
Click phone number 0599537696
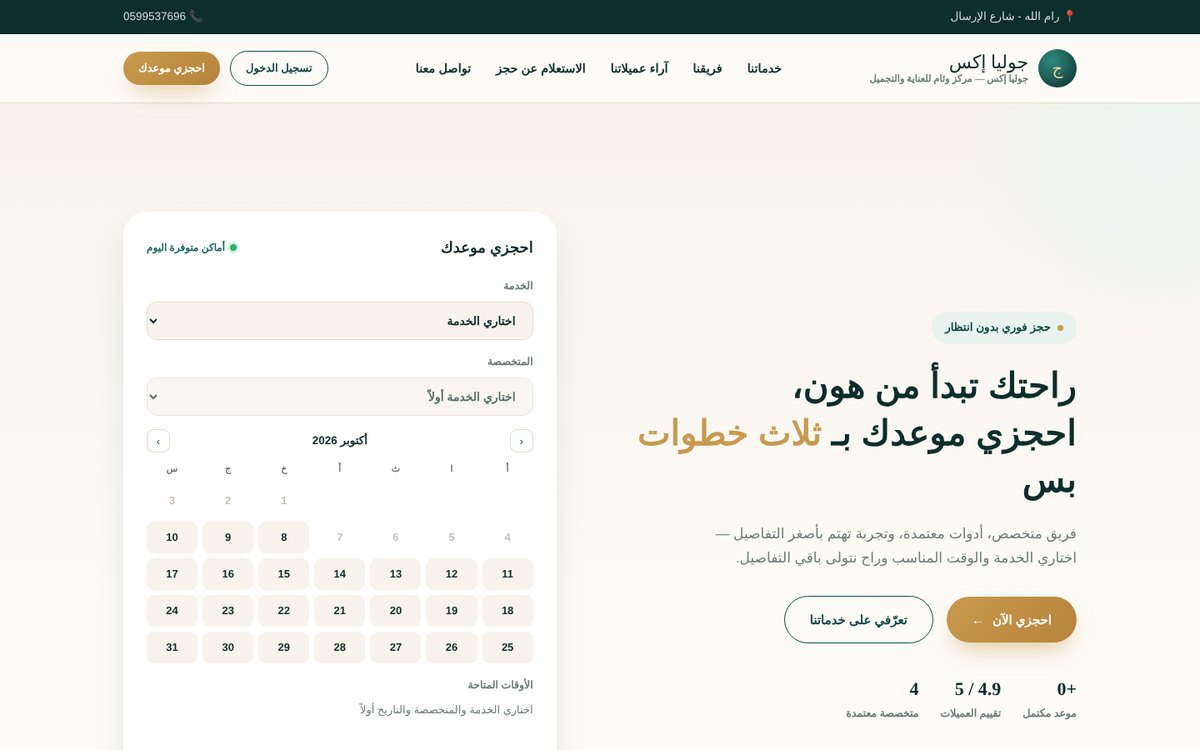tap(154, 16)
